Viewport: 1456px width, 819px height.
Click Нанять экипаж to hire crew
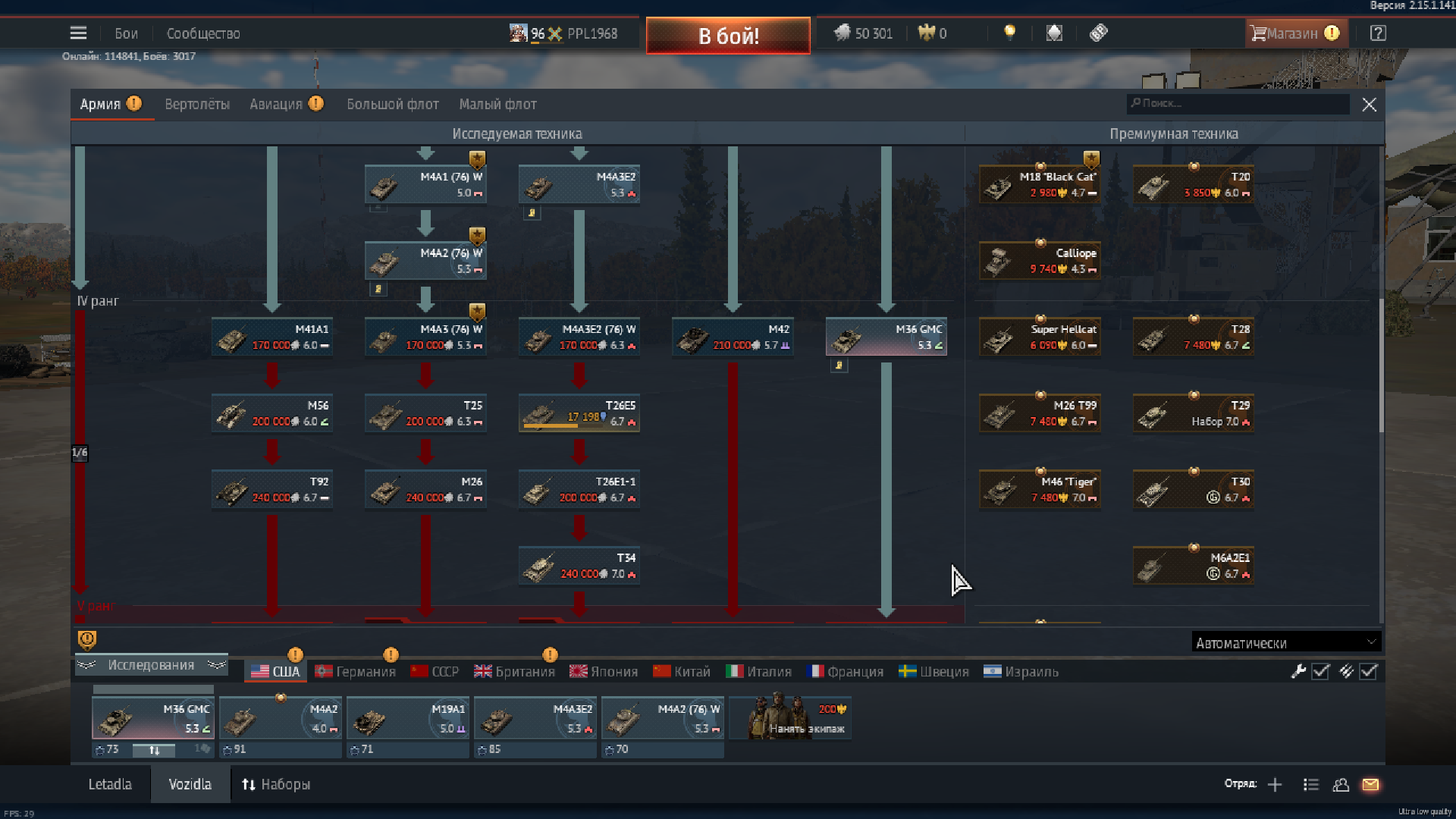pos(790,718)
